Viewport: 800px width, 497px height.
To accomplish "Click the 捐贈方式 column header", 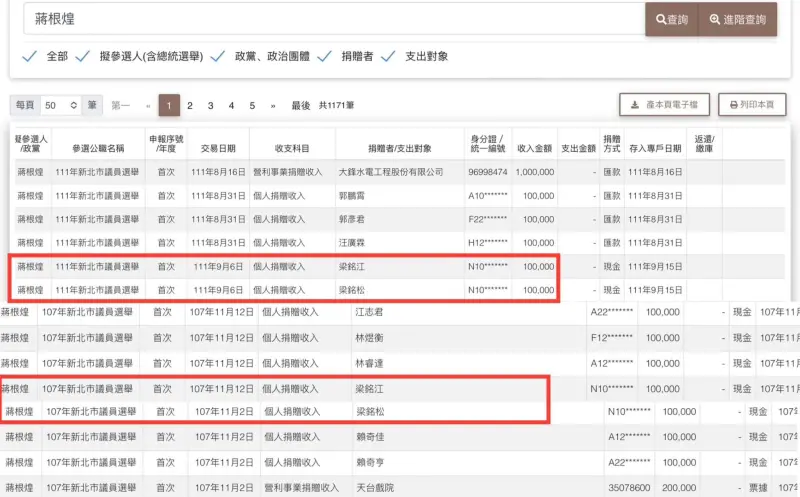I will click(612, 144).
